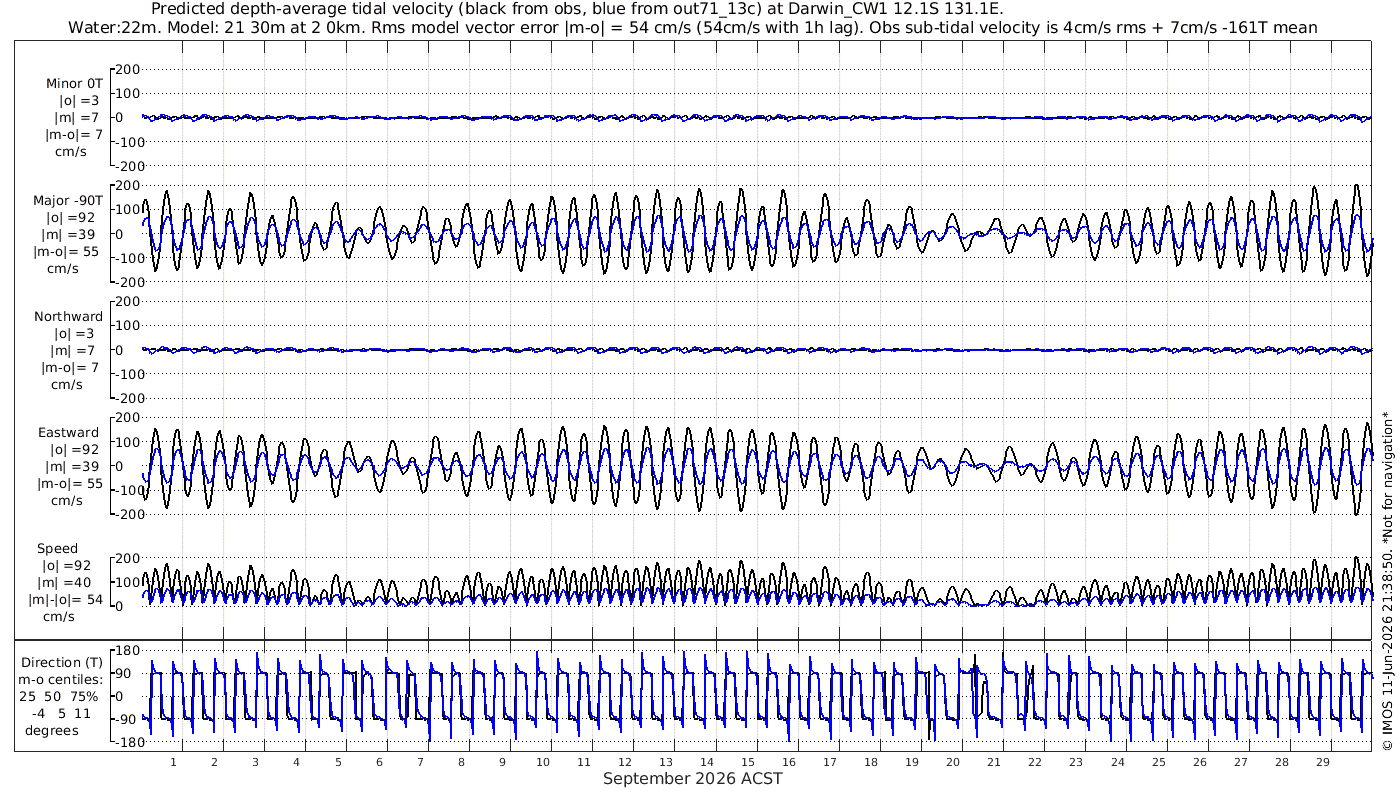The width and height of the screenshot is (1400, 800).
Task: Select day 21 on the time axis
Action: tap(994, 762)
